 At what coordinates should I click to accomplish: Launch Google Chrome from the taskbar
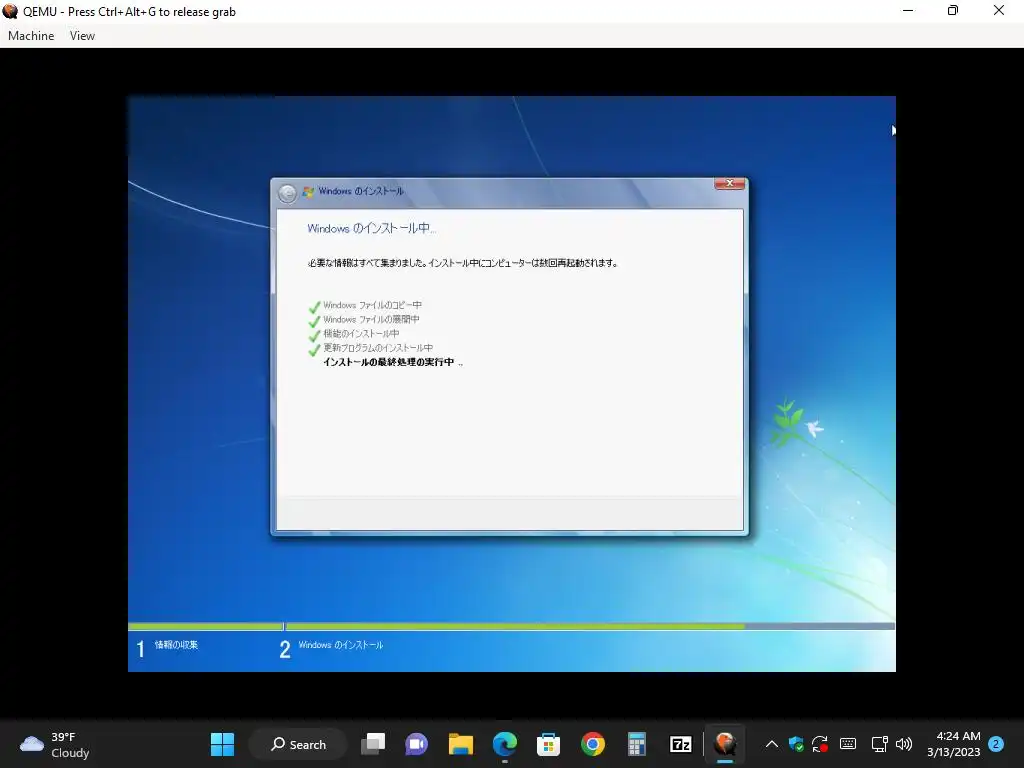tap(592, 744)
